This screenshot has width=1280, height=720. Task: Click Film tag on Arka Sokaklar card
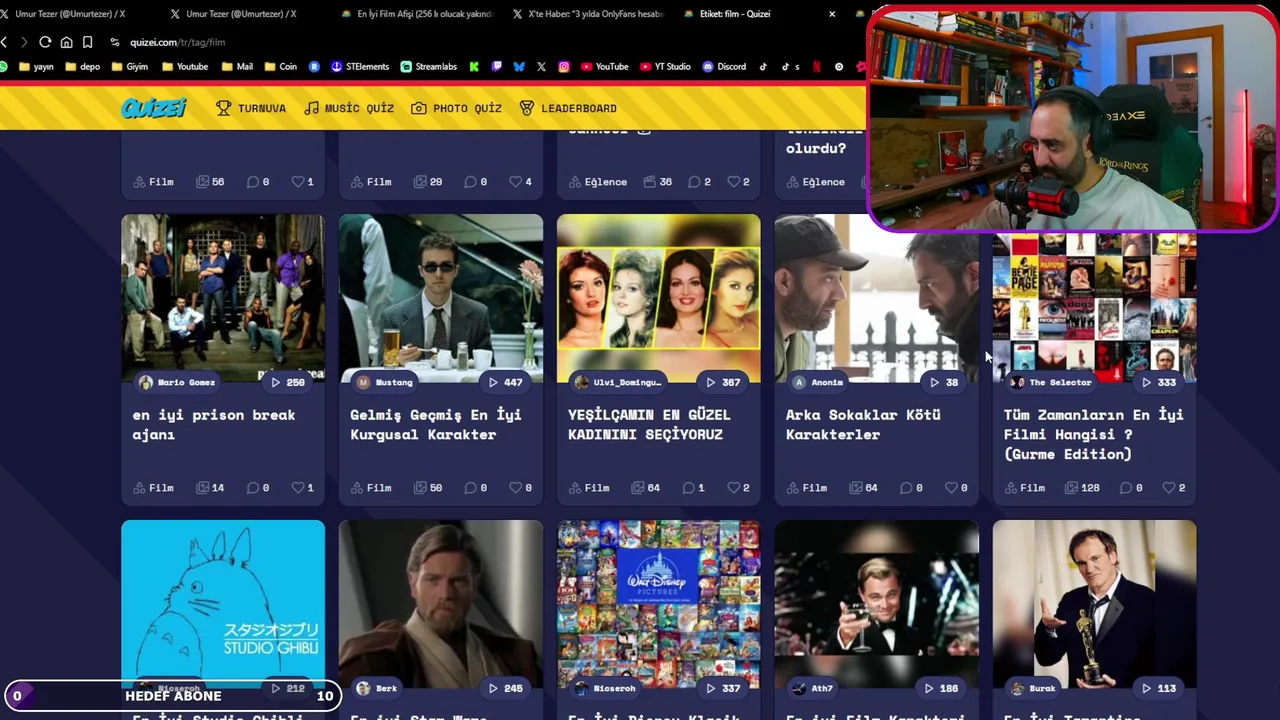807,488
